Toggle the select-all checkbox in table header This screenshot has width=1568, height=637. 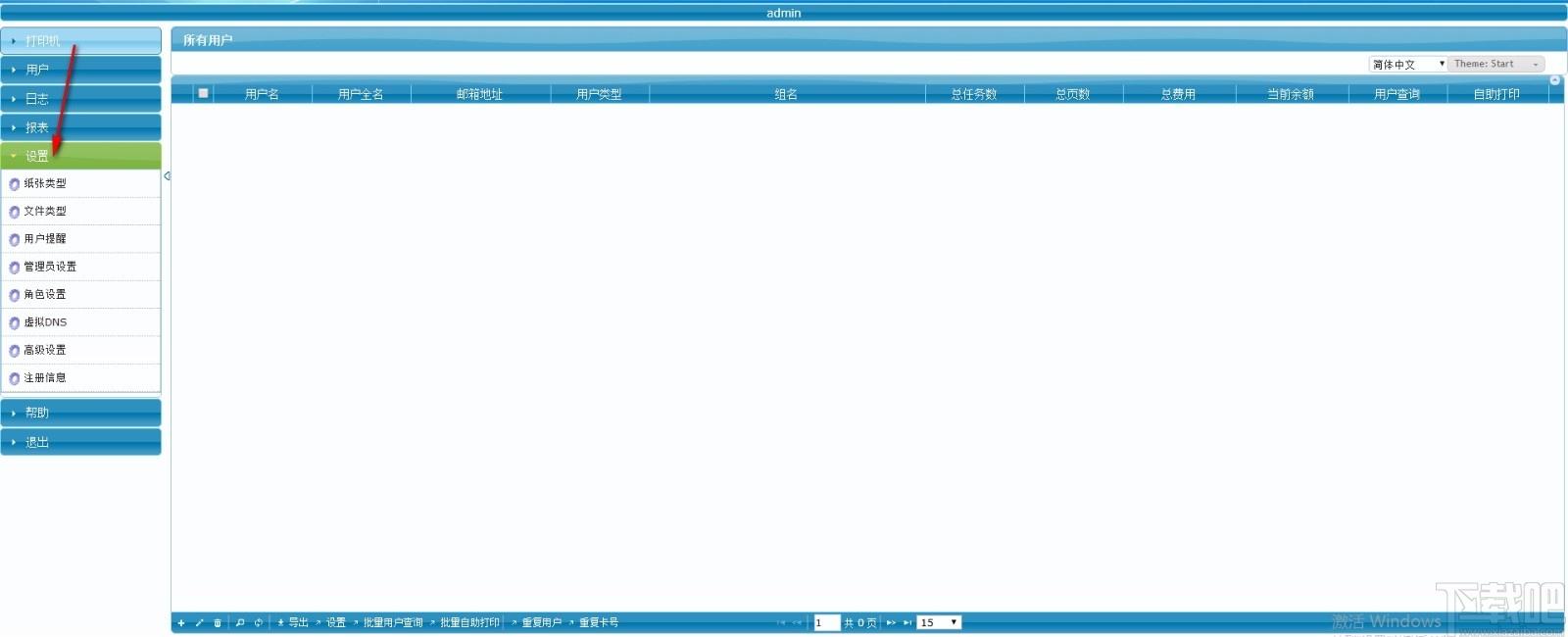point(203,93)
